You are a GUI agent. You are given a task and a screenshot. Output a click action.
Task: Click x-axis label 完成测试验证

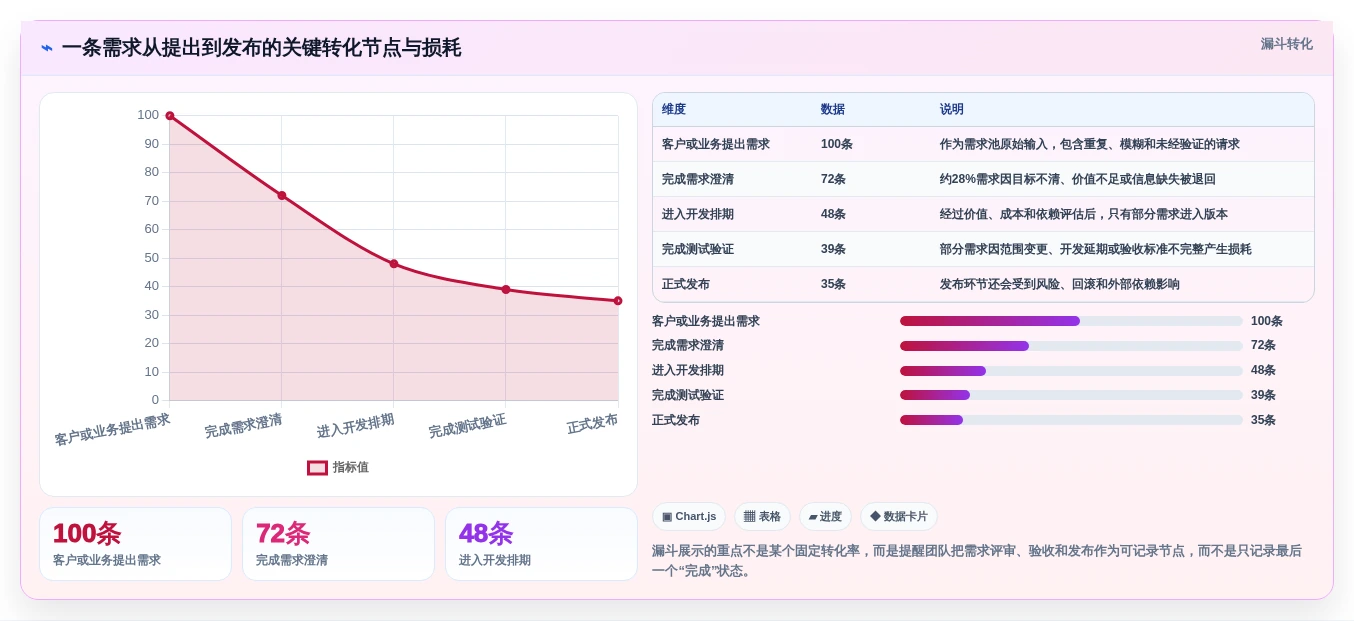(467, 426)
